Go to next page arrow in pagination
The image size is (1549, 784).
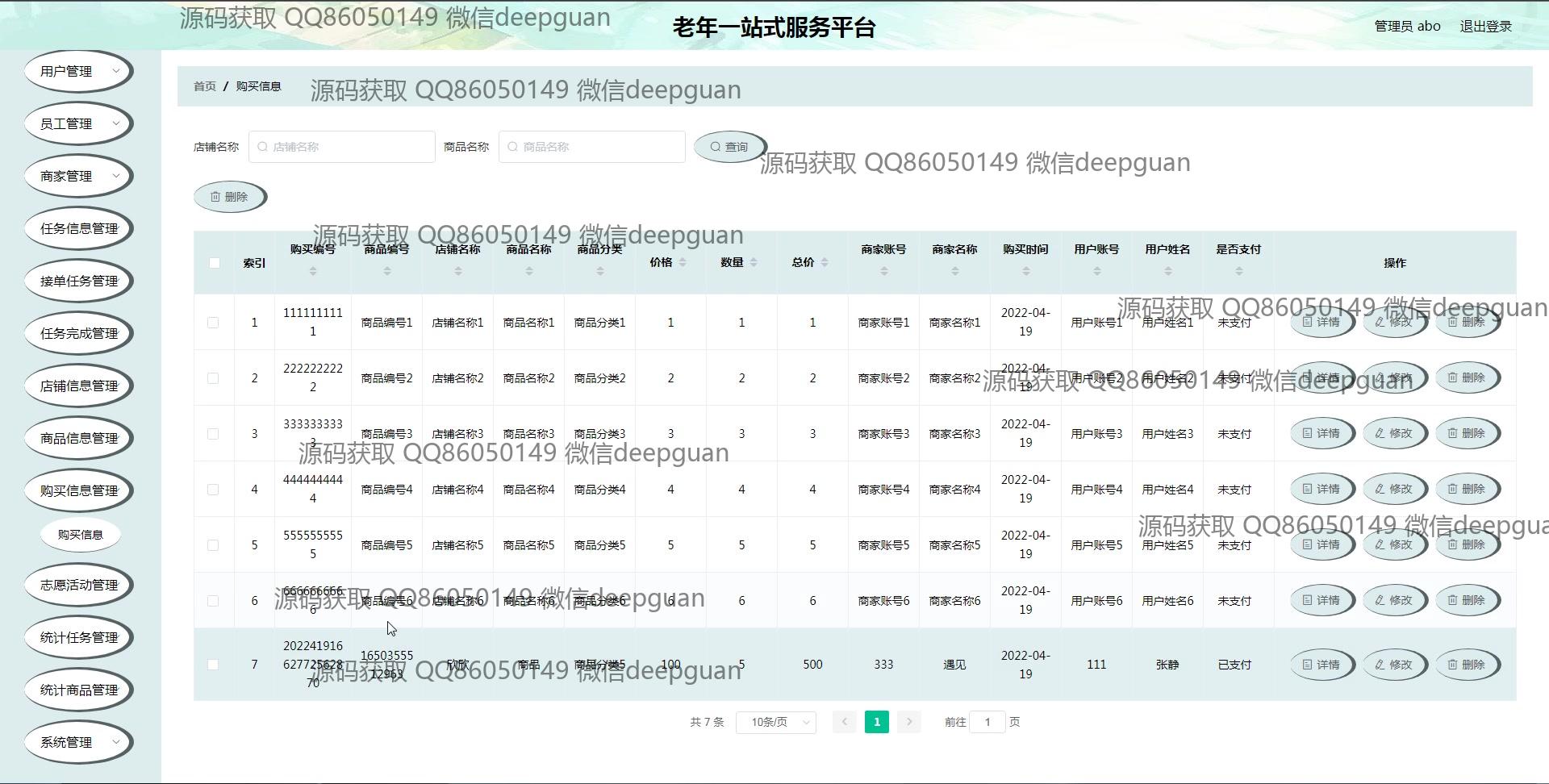(908, 722)
